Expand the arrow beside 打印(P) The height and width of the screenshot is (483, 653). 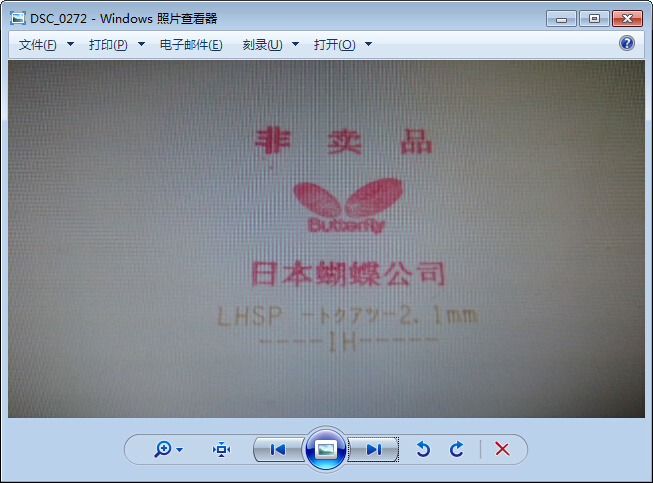point(141,45)
